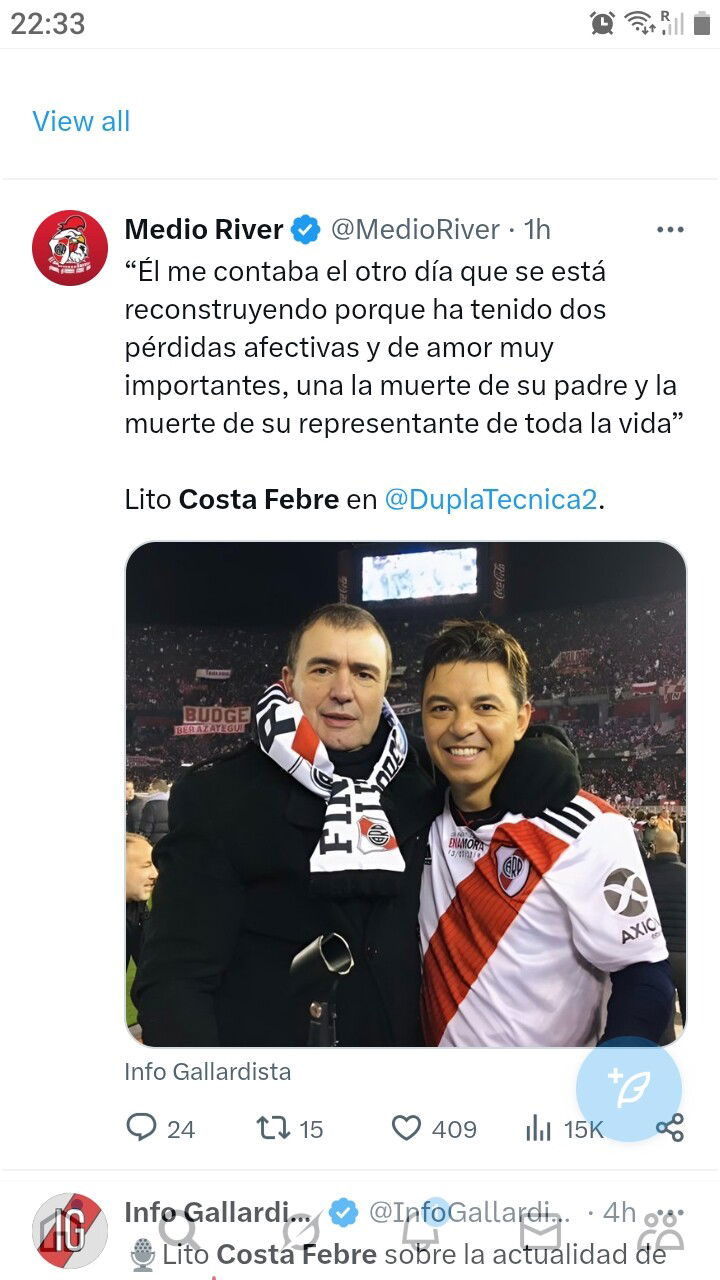Image resolution: width=720 pixels, height=1280 pixels.
Task: Open the Info Gallardista photo credit label
Action: (208, 1071)
